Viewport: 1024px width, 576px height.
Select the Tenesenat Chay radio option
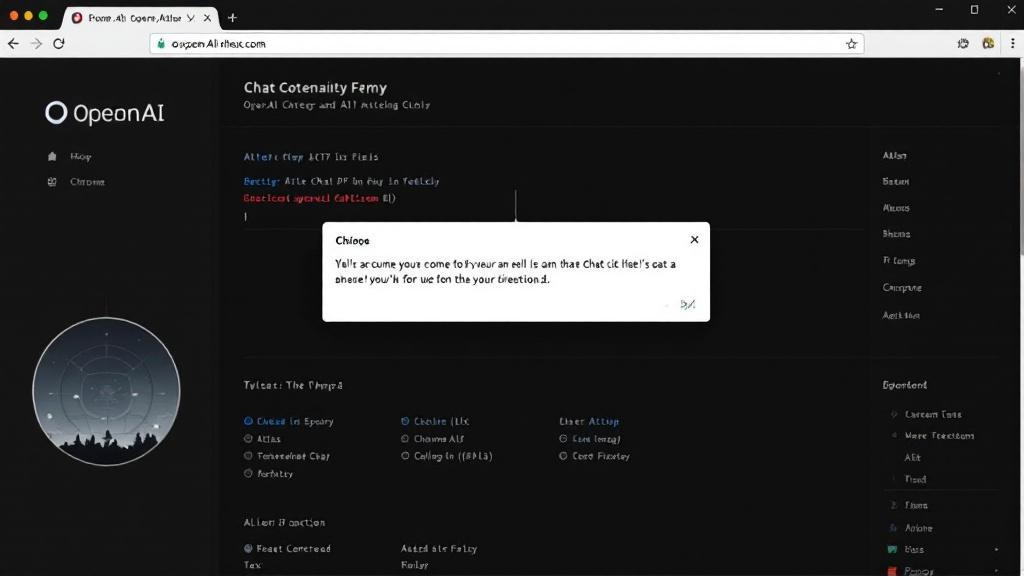pyautogui.click(x=248, y=456)
